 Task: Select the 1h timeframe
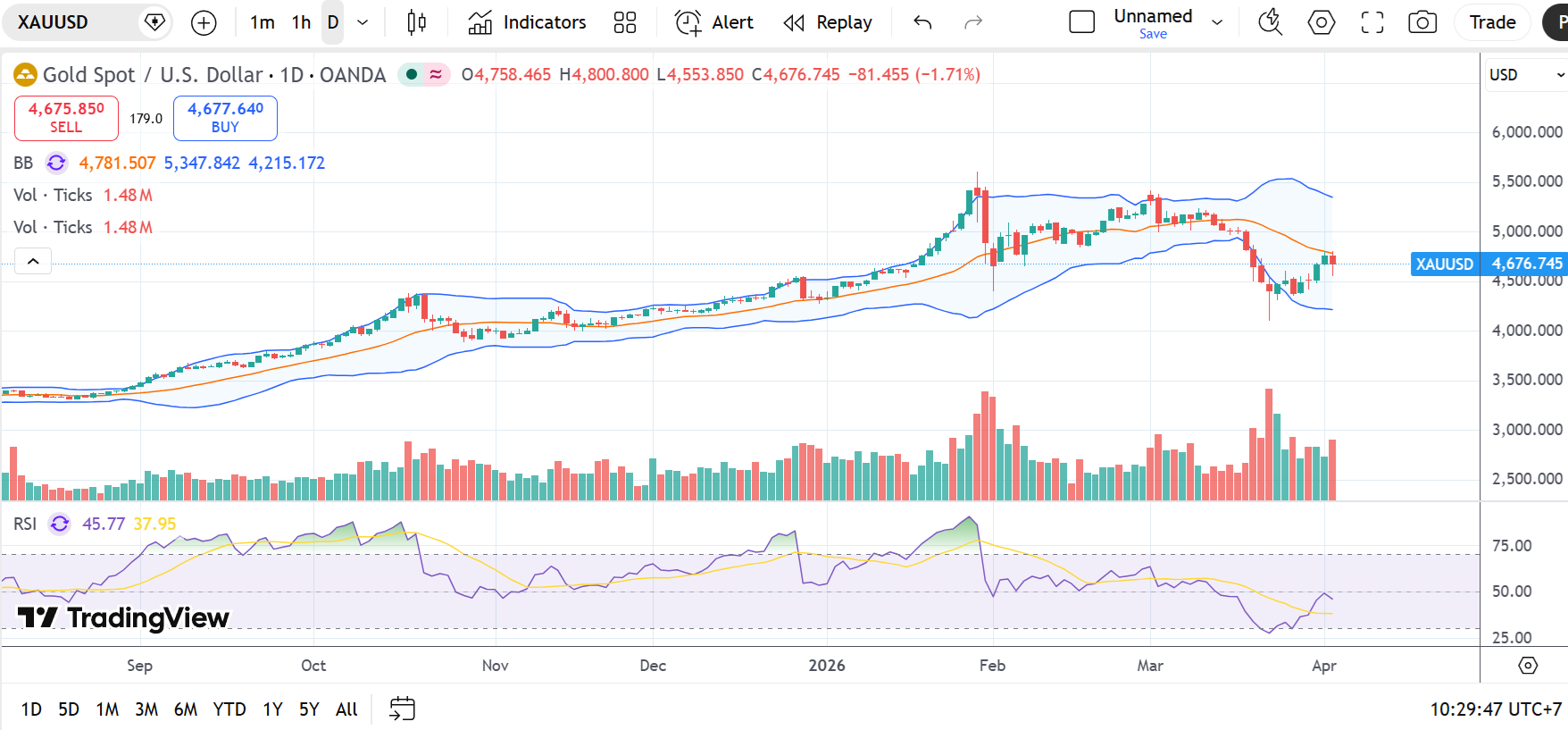pyautogui.click(x=301, y=23)
